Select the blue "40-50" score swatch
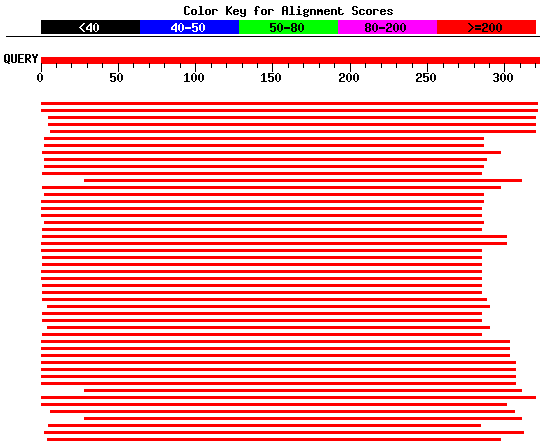The image size is (543, 444). (x=189, y=27)
